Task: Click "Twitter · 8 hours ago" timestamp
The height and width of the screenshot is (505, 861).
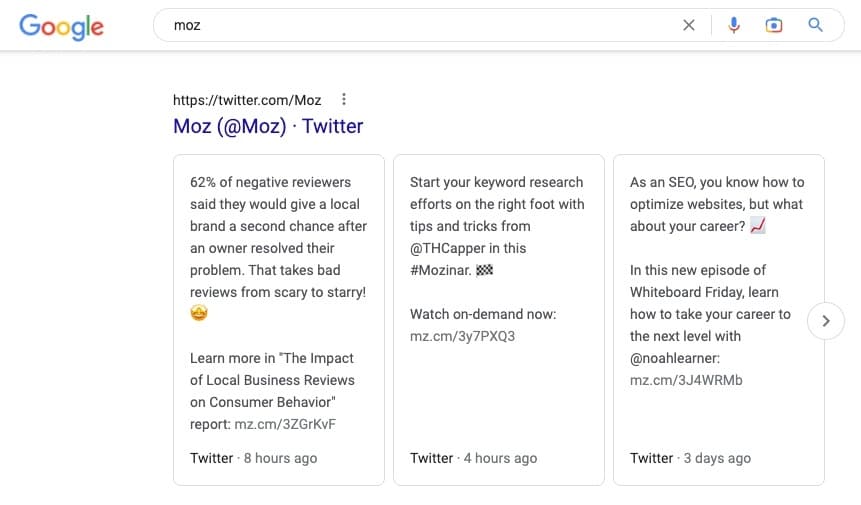Action: pyautogui.click(x=253, y=458)
